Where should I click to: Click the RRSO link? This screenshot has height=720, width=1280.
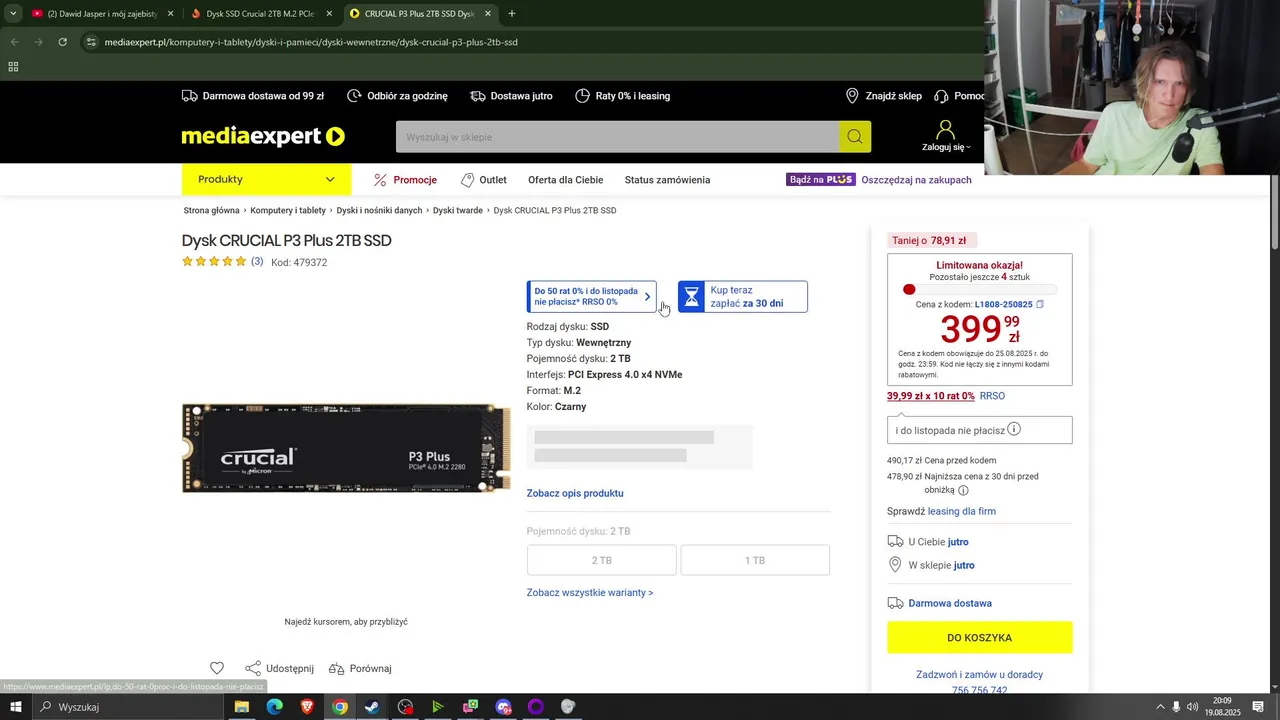point(992,396)
